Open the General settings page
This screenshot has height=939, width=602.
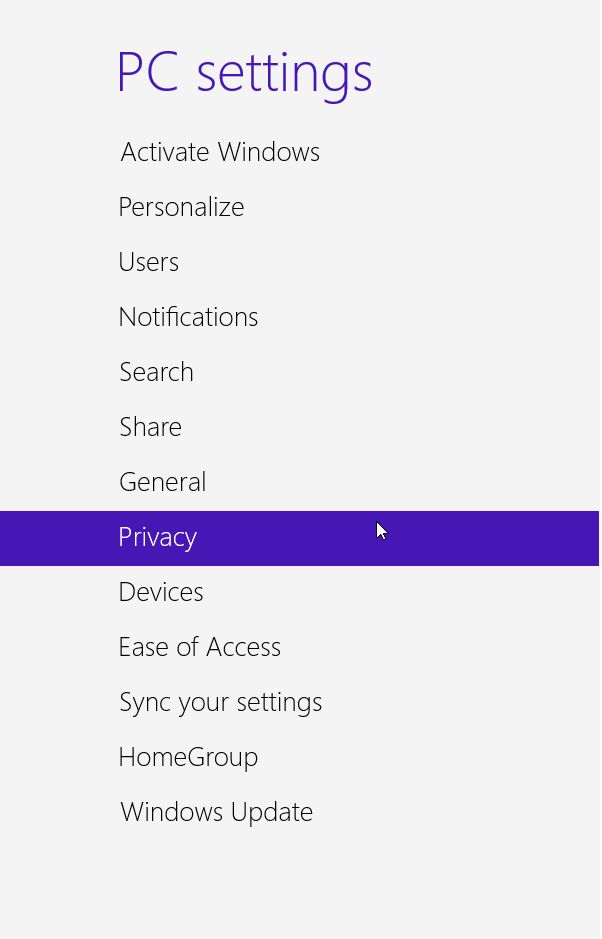[x=162, y=482]
